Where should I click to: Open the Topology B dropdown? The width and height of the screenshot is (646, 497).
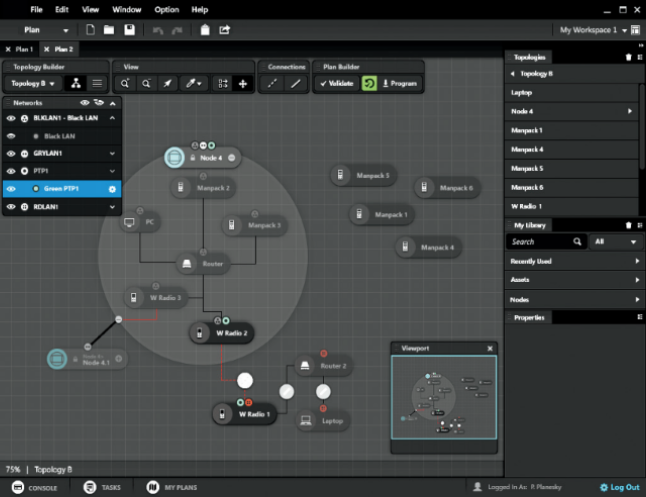point(32,84)
